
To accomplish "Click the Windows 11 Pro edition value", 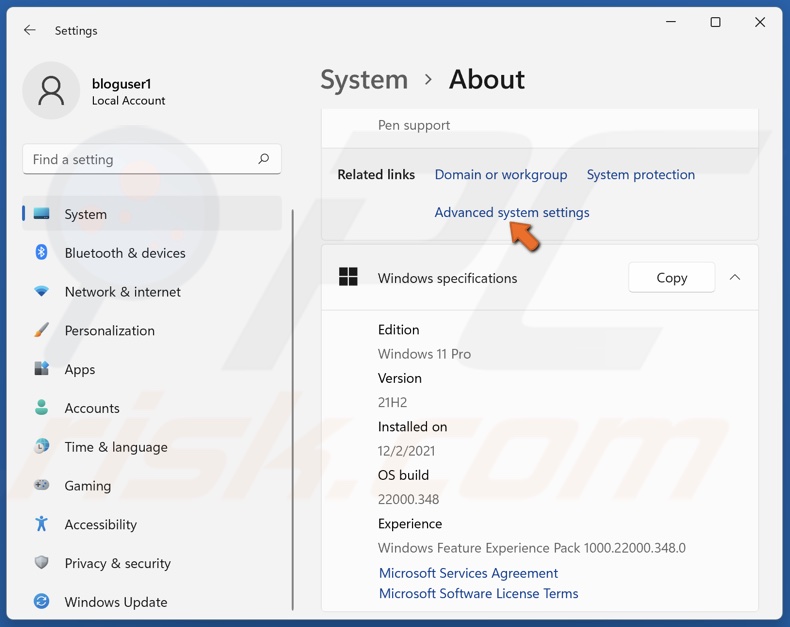I will 424,354.
